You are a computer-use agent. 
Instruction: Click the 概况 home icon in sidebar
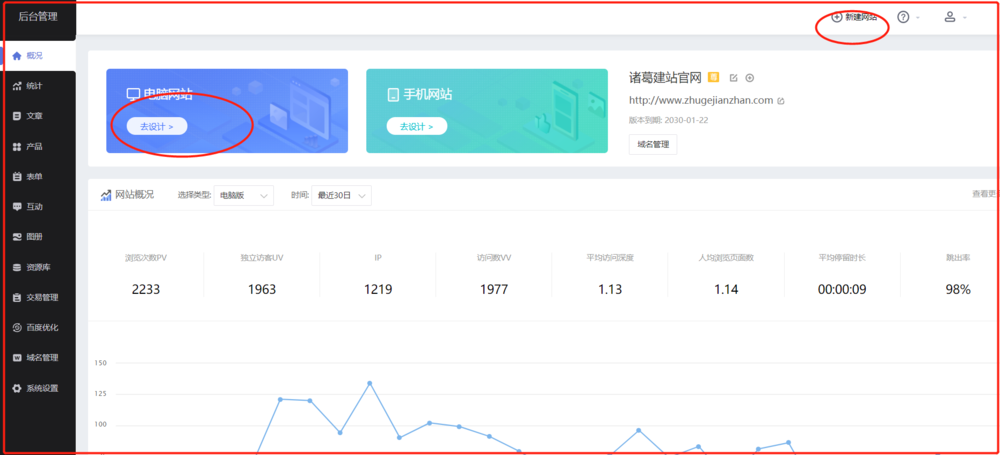pos(17,56)
